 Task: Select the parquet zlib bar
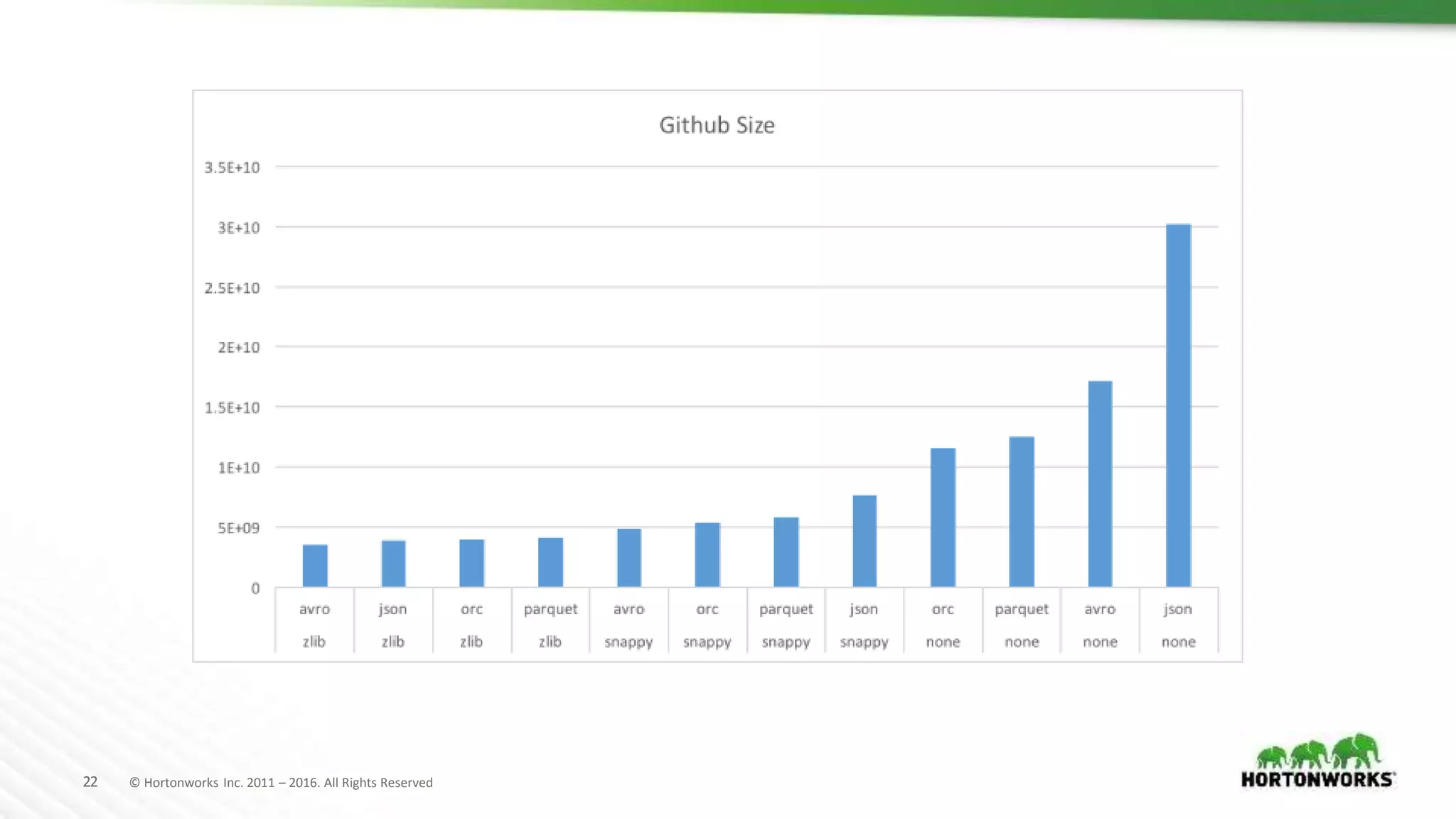(550, 562)
